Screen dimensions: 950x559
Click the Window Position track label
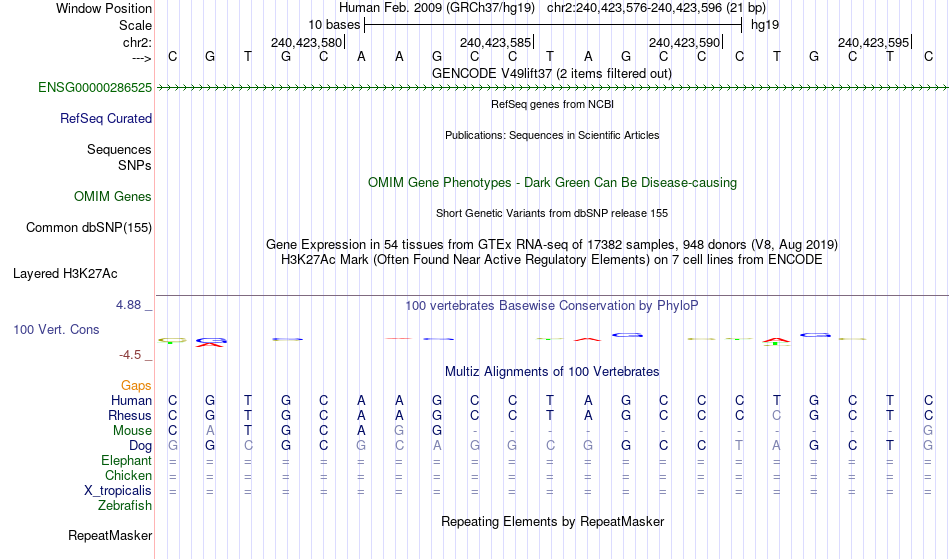click(x=104, y=8)
